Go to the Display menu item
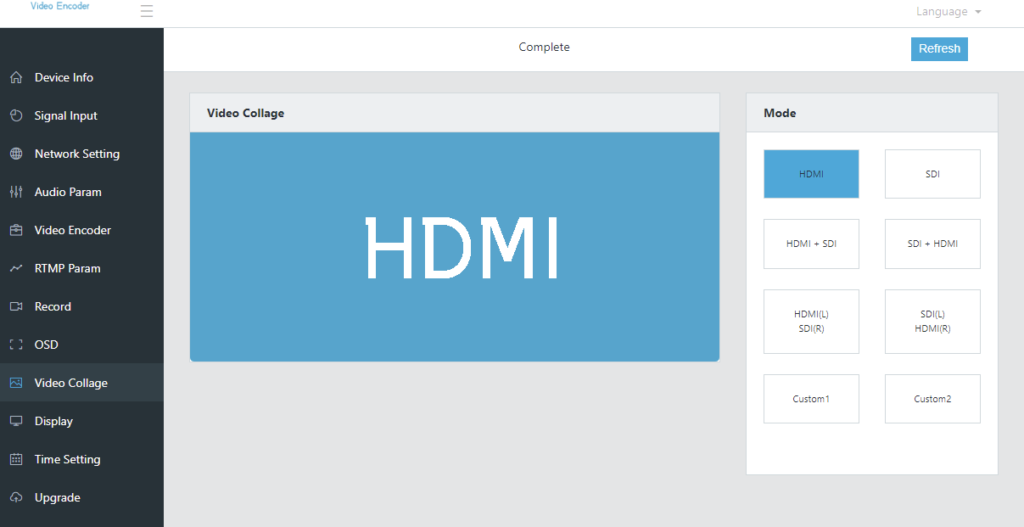The image size is (1024, 527). [x=53, y=421]
